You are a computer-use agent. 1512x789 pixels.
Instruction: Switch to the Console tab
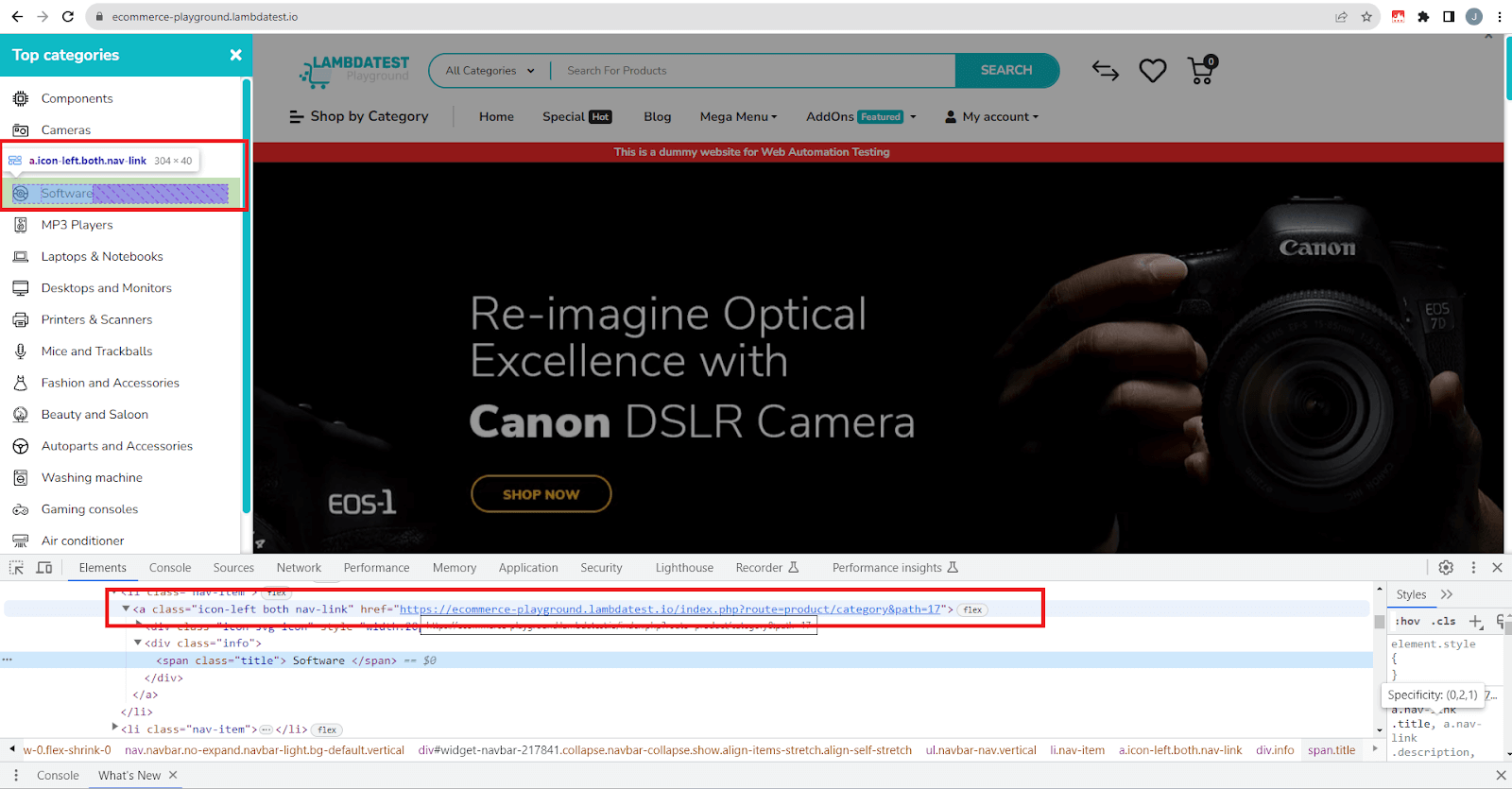(x=170, y=568)
